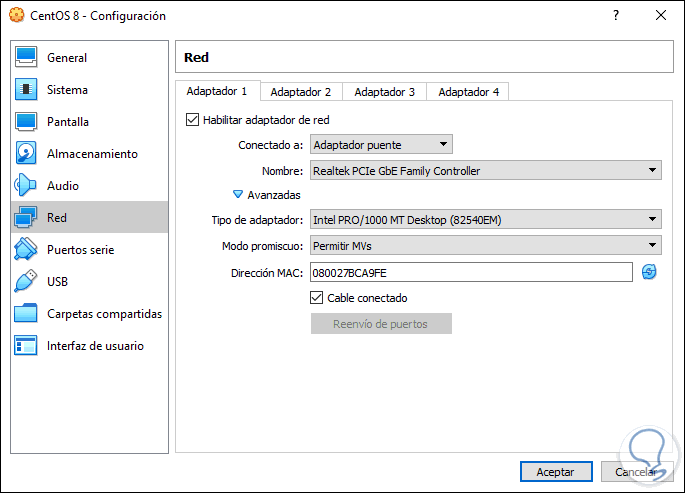Image resolution: width=685 pixels, height=493 pixels.
Task: Open the Conectado a dropdown
Action: (381, 145)
